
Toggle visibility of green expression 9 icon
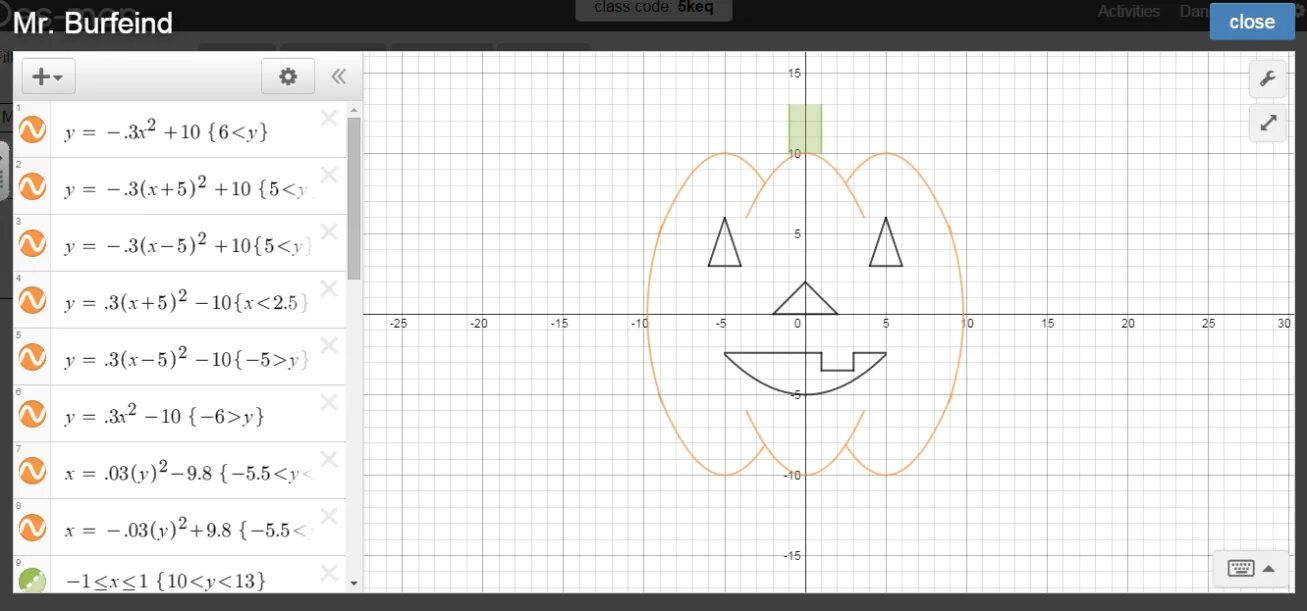coord(32,580)
